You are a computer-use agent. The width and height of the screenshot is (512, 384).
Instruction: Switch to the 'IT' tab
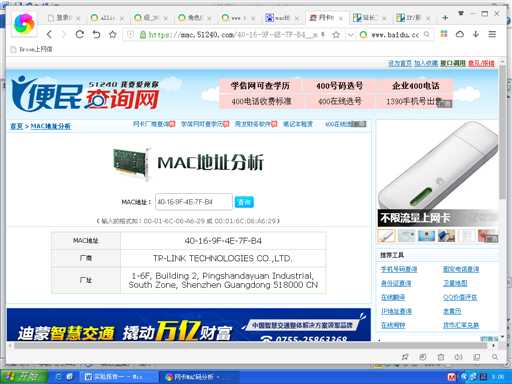pyautogui.click(x=413, y=18)
